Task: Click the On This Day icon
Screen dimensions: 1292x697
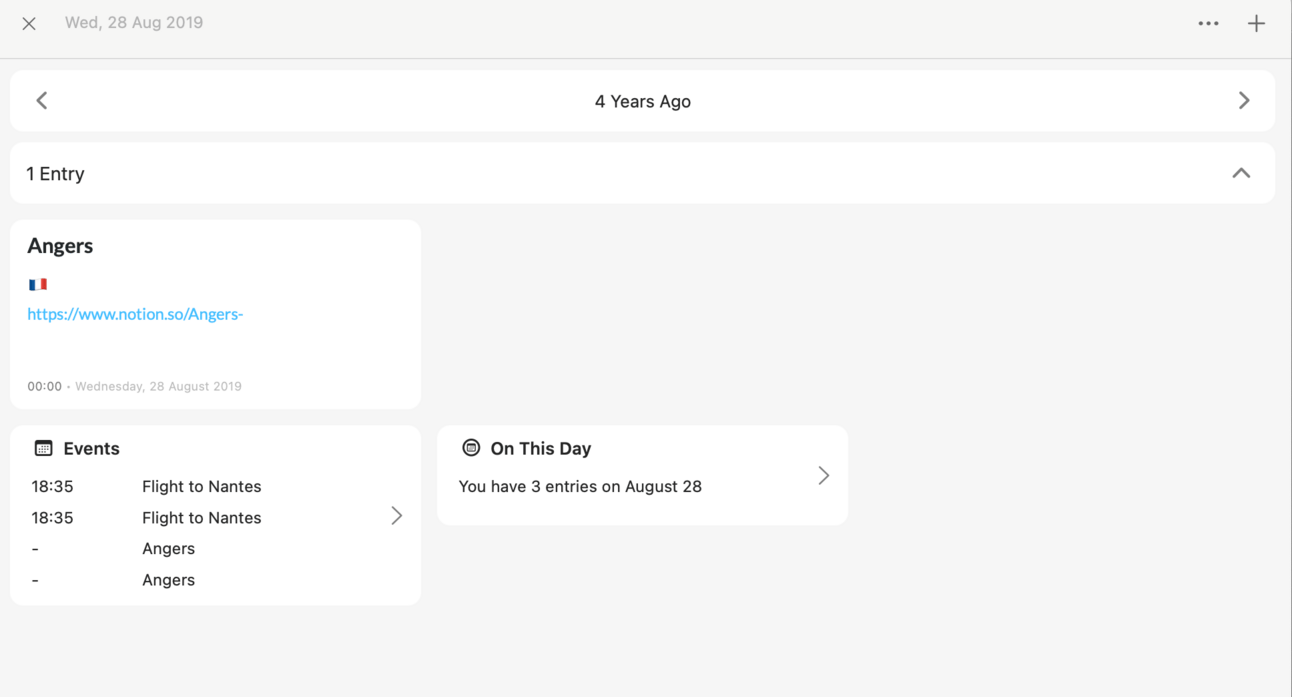Action: [x=471, y=448]
